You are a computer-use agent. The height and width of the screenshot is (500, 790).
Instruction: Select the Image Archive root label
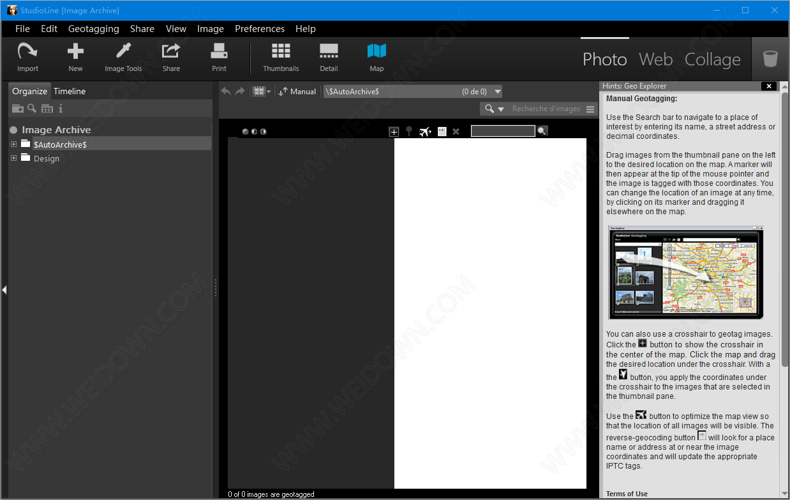[x=56, y=130]
